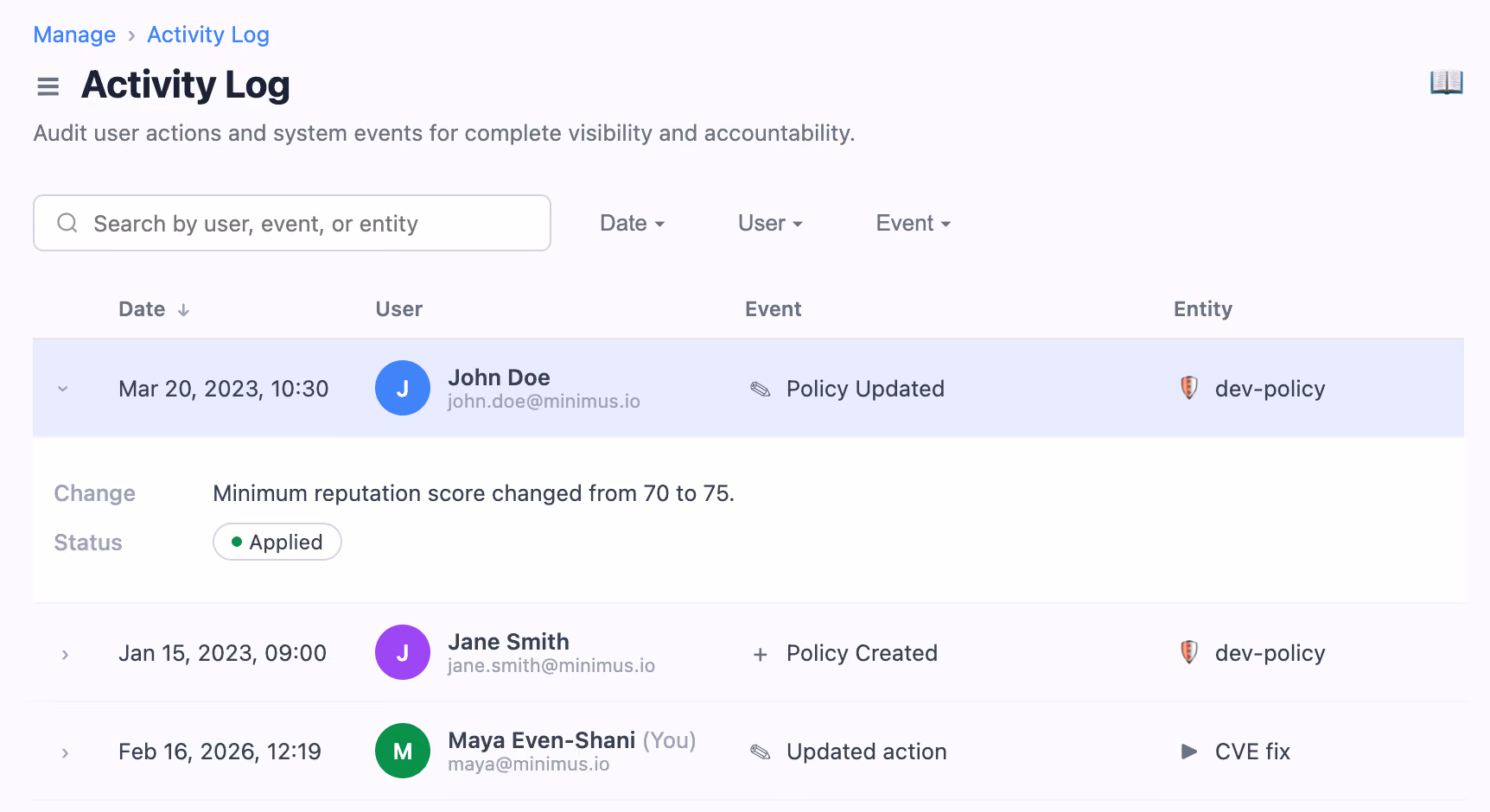Click the Maya Even-Shani name
1490x812 pixels.
(542, 740)
